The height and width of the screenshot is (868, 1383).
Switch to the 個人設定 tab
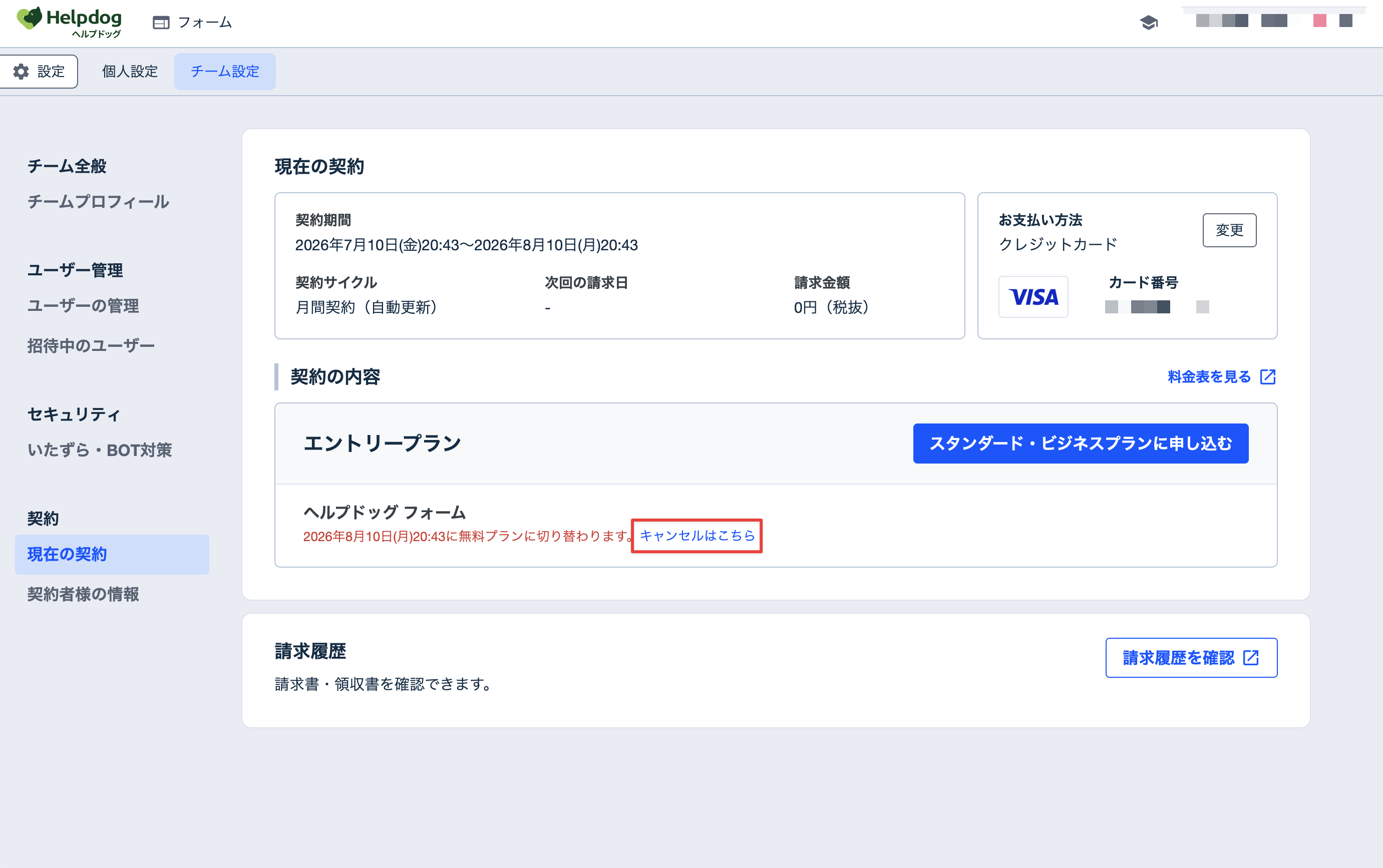[x=130, y=71]
